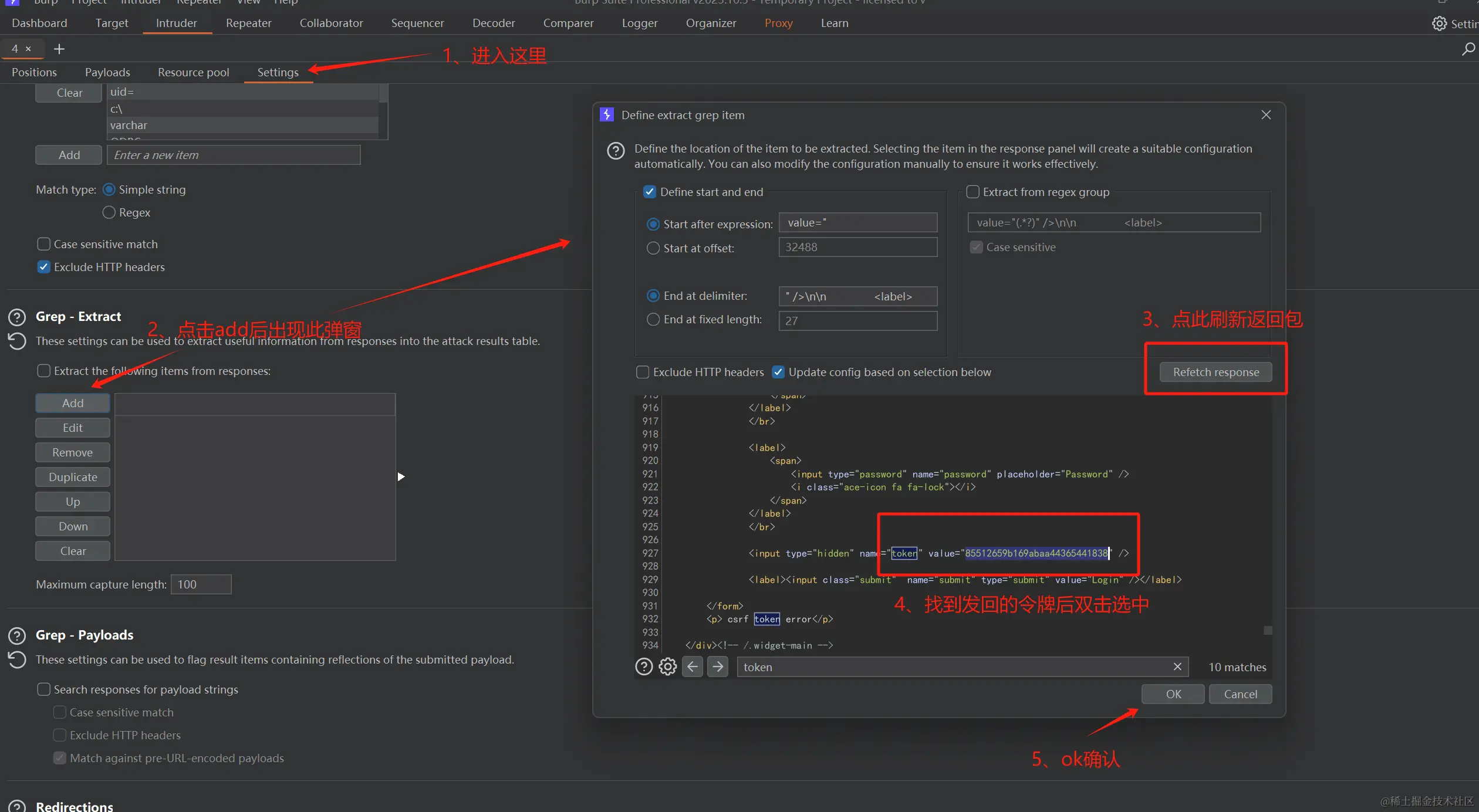Viewport: 1479px width, 812px height.
Task: Reset Grep - Payloads settings to default
Action: click(x=17, y=659)
